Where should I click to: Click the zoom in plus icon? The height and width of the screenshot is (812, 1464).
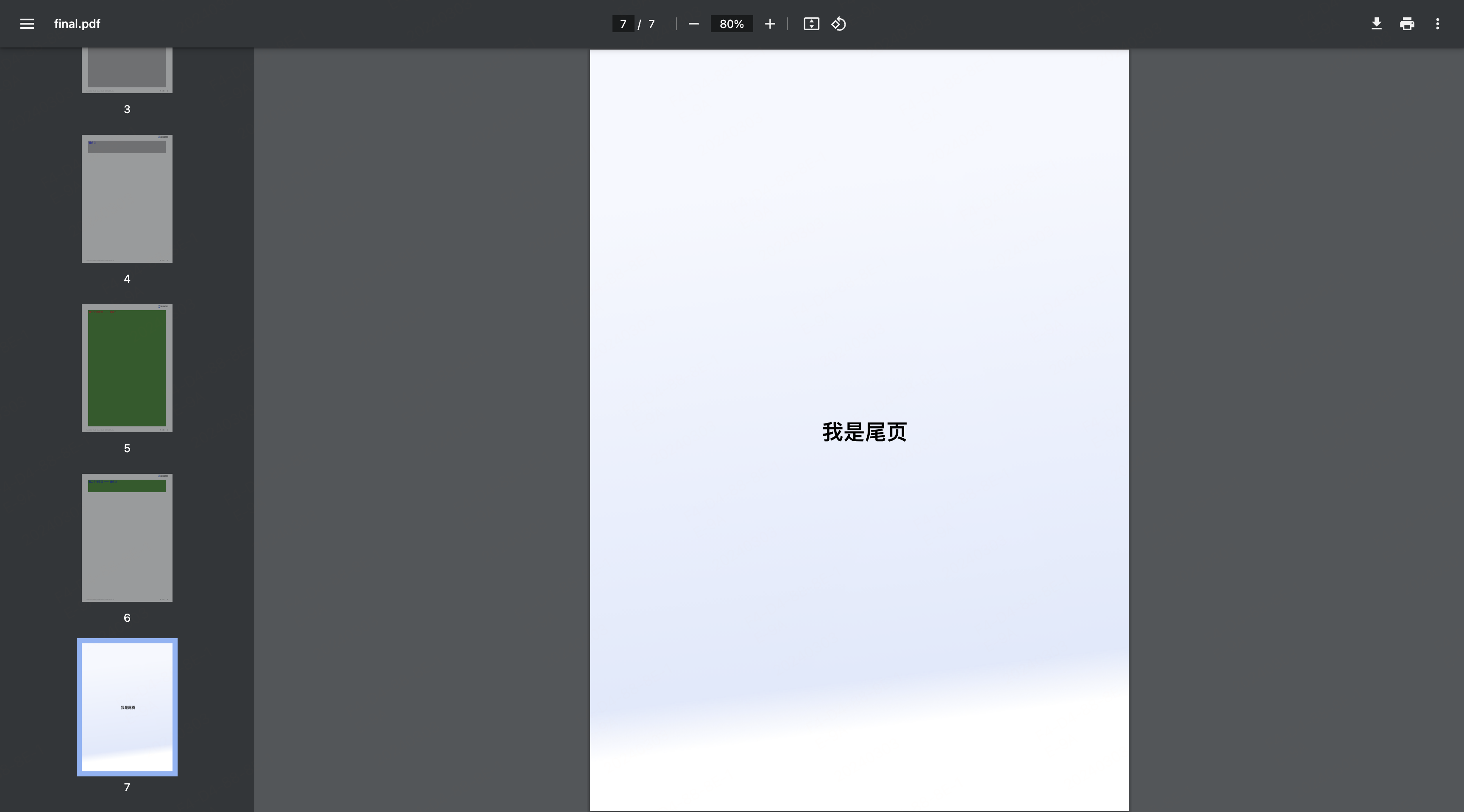coord(769,24)
